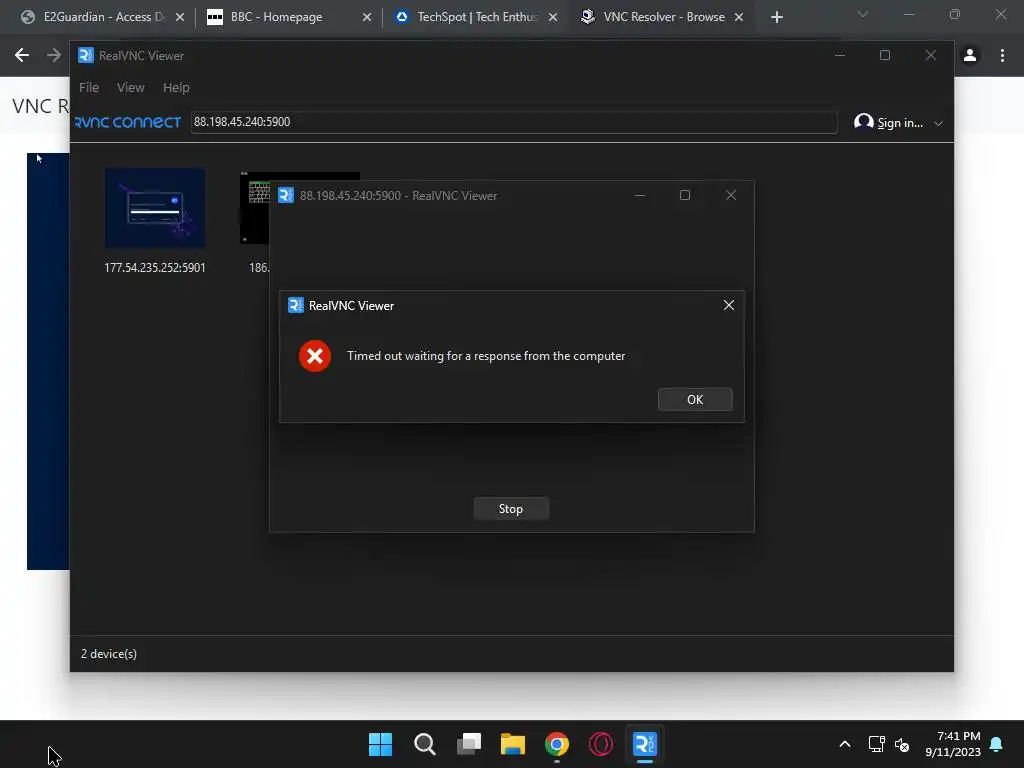Image resolution: width=1024 pixels, height=768 pixels.
Task: Stop the connection attempt
Action: (x=511, y=509)
